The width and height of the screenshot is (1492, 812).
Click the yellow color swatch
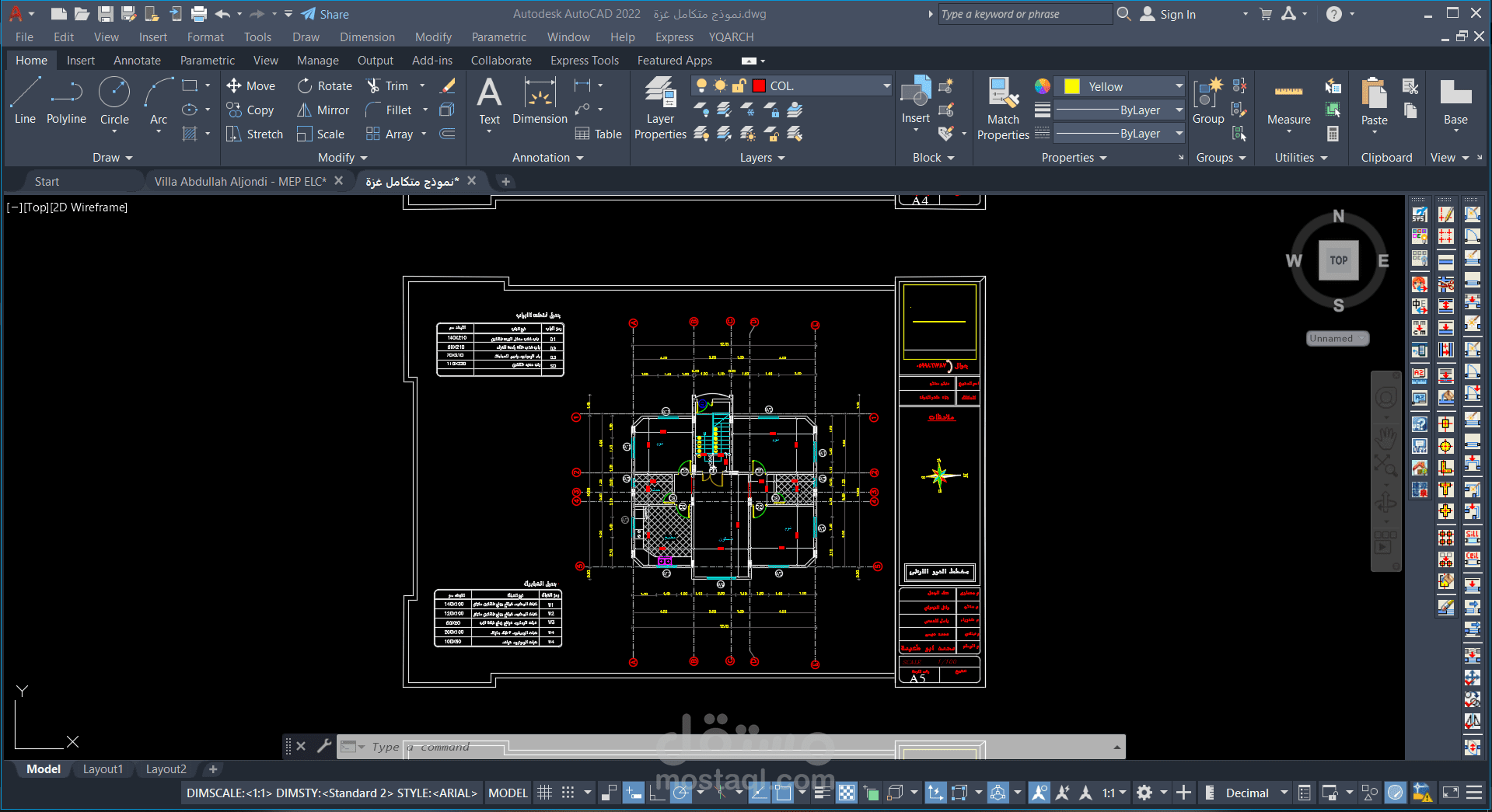tap(1071, 86)
